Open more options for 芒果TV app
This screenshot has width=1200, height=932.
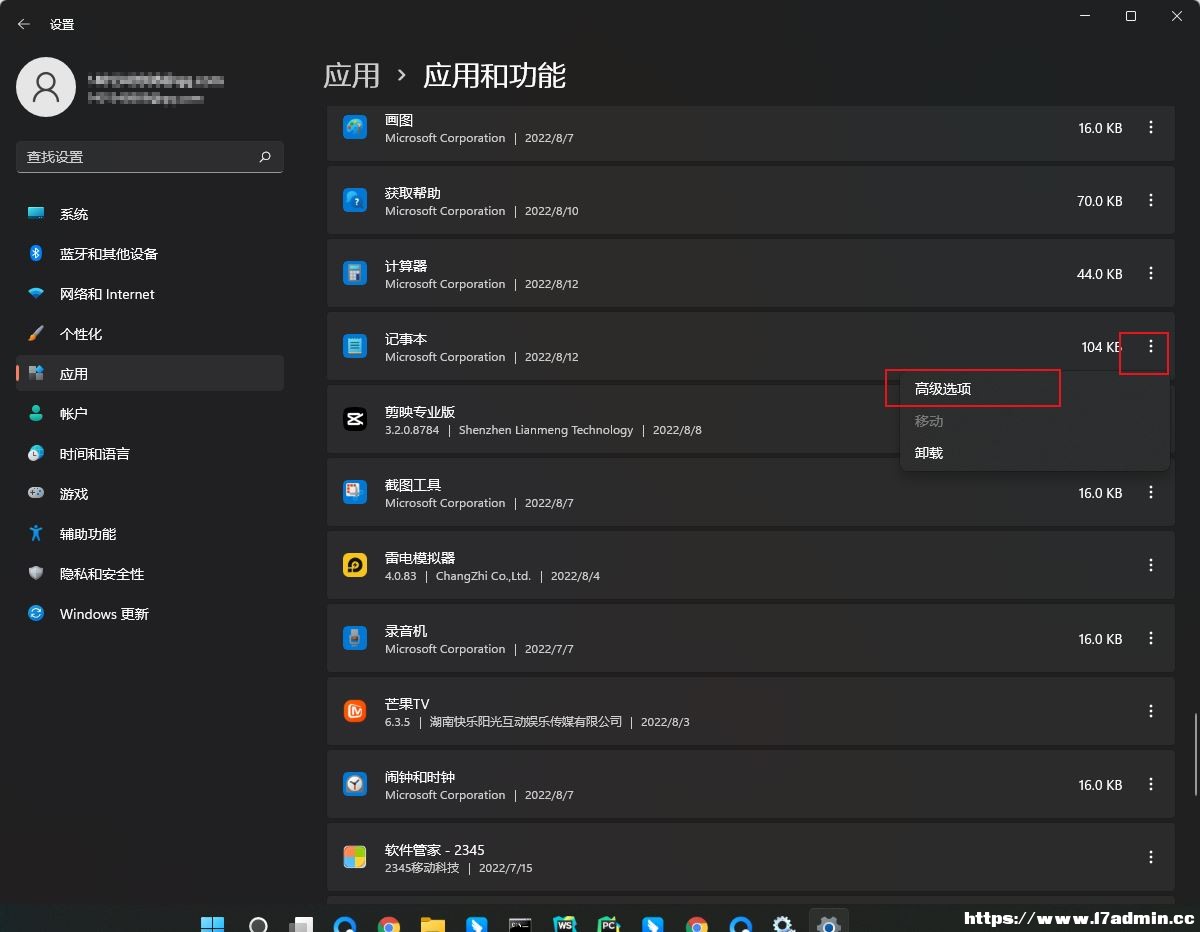click(x=1151, y=712)
